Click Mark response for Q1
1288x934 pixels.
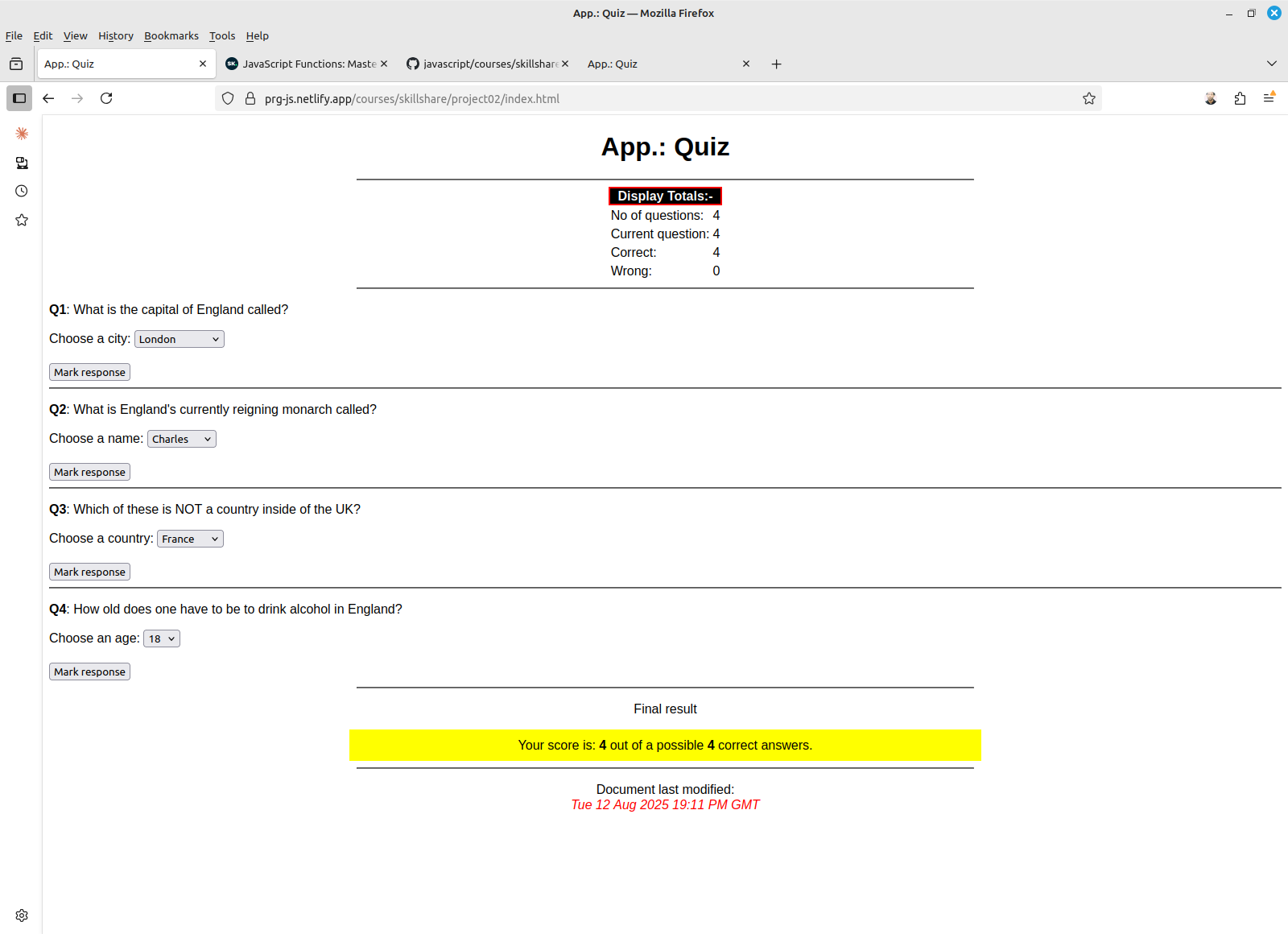[x=89, y=372]
